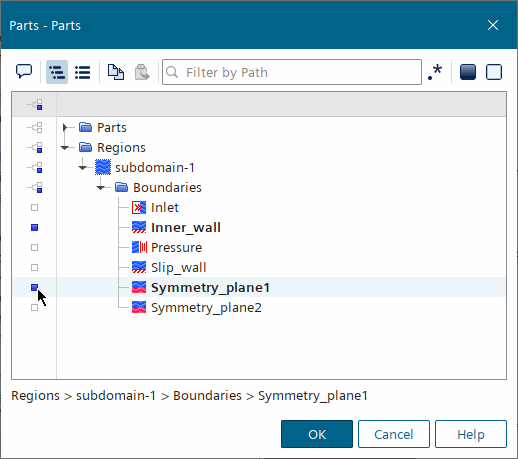Switch to flat list view icon
Viewport: 518px width, 459px height.
click(x=83, y=72)
